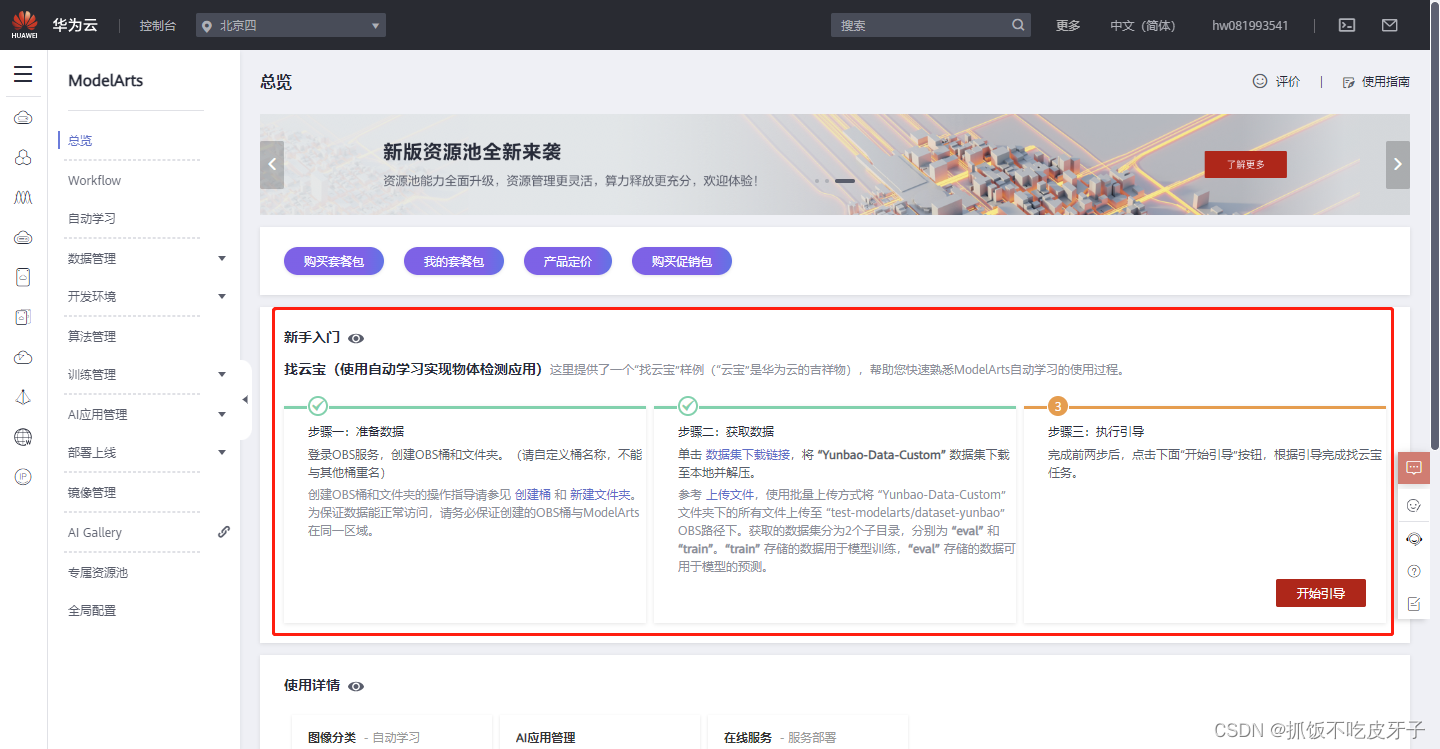Click the external link icon beside AI Gallery
The image size is (1440, 749).
click(223, 531)
